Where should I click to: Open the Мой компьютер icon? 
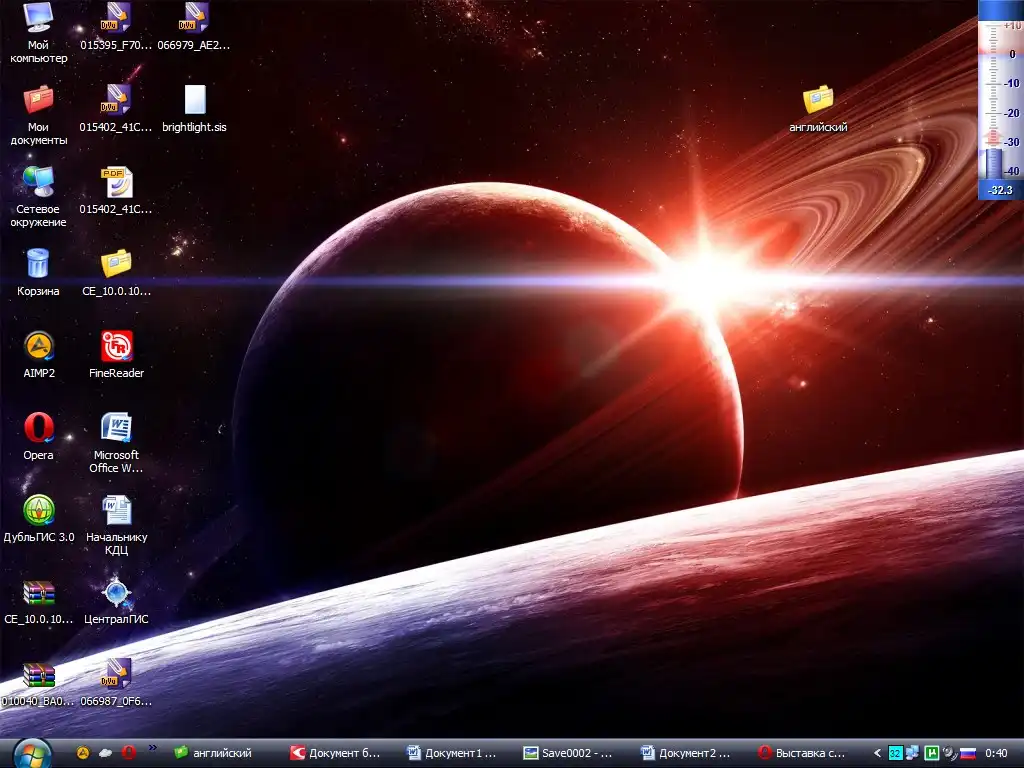pos(38,18)
